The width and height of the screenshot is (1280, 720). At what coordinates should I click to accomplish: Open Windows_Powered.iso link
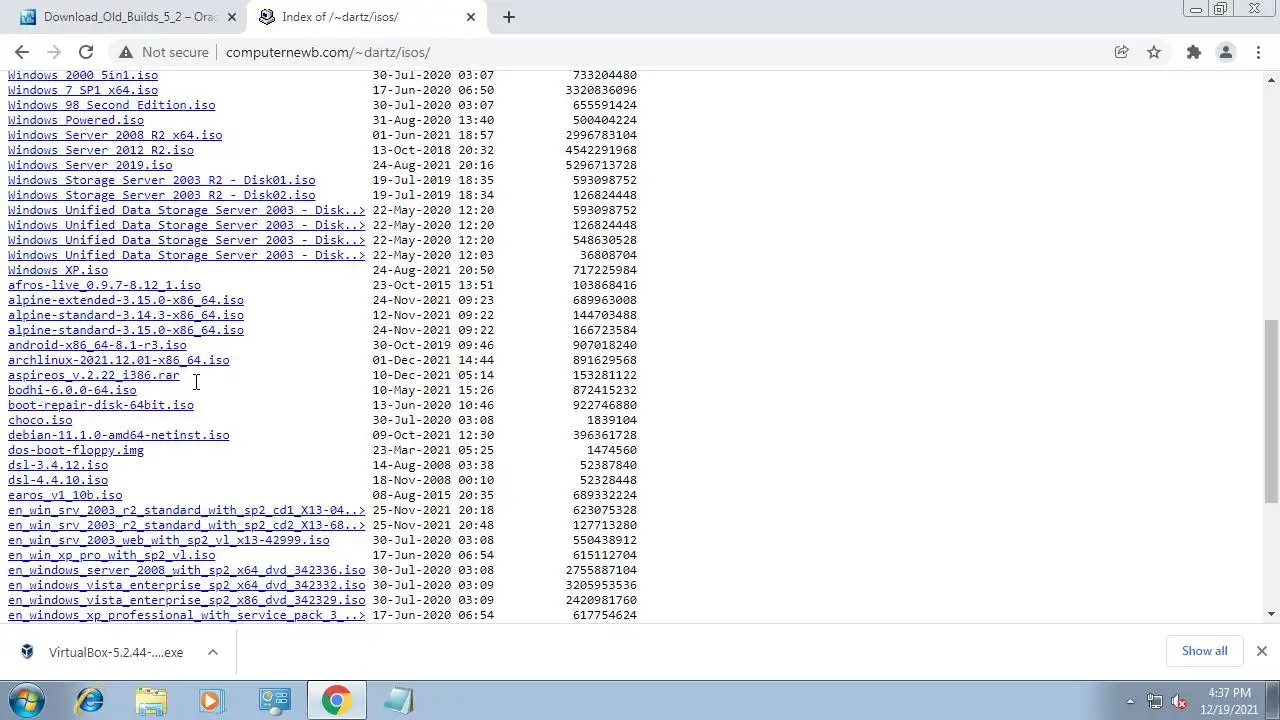(76, 120)
